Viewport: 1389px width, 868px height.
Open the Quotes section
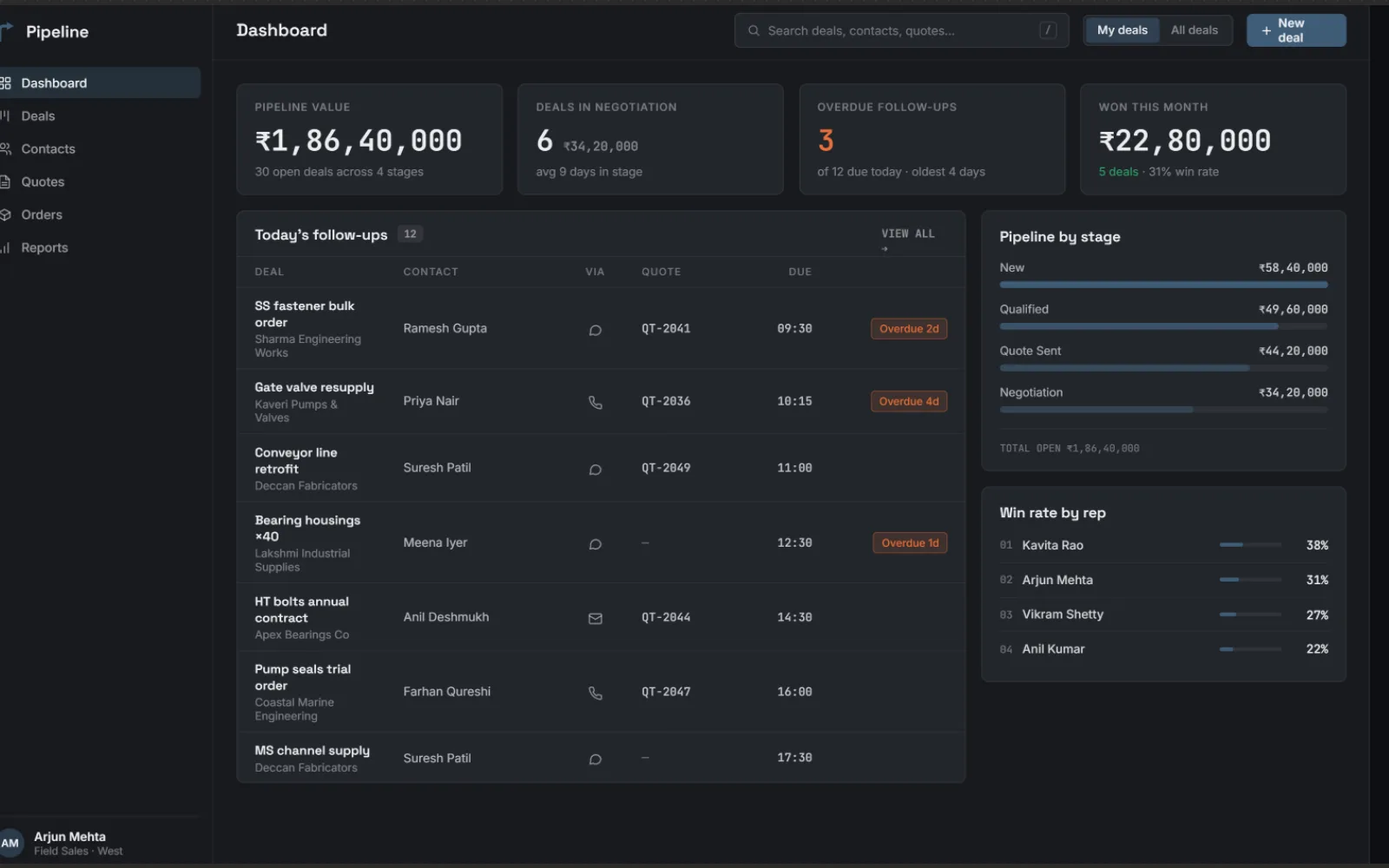pos(99,182)
